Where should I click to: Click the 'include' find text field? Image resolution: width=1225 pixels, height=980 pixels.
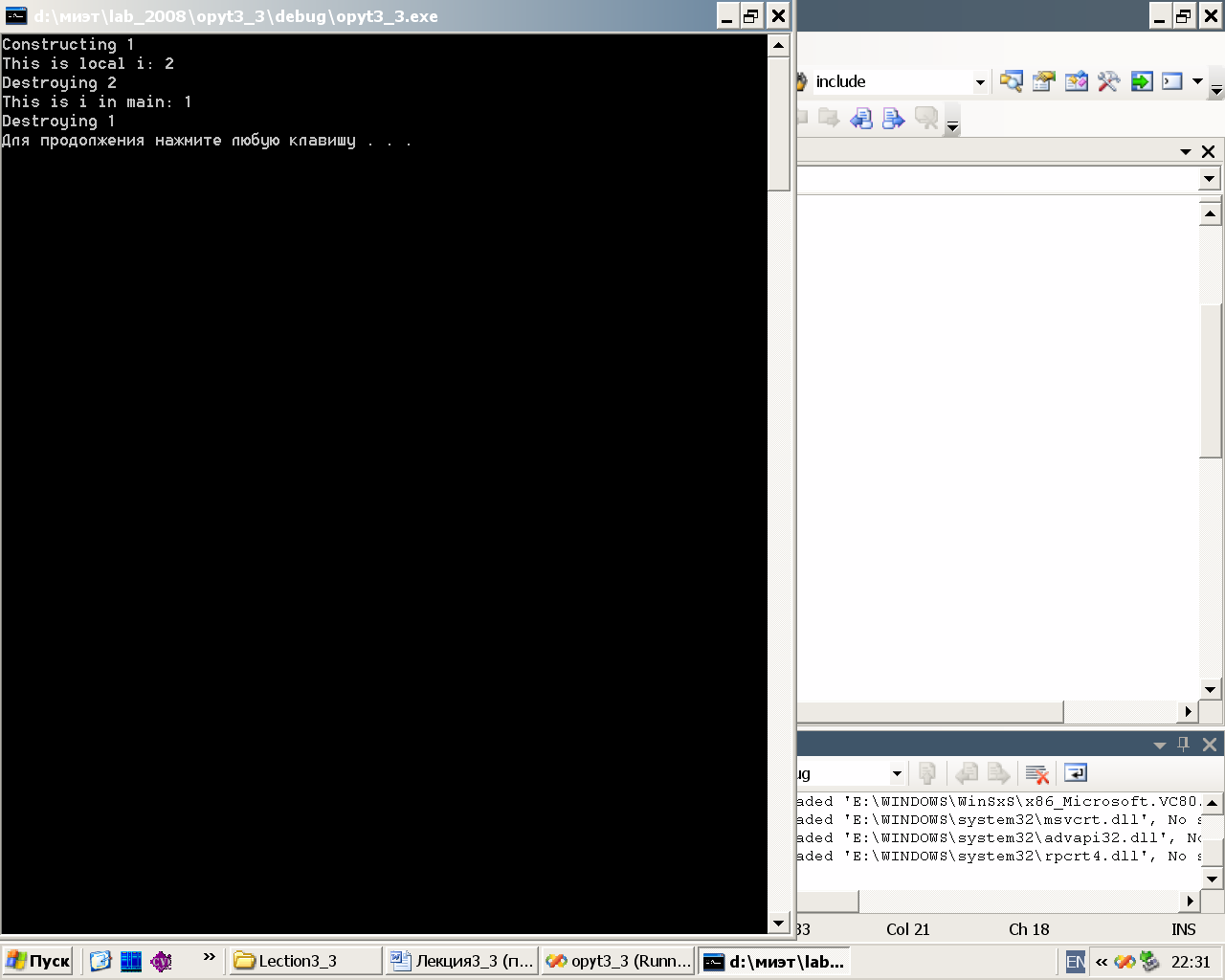[x=890, y=82]
